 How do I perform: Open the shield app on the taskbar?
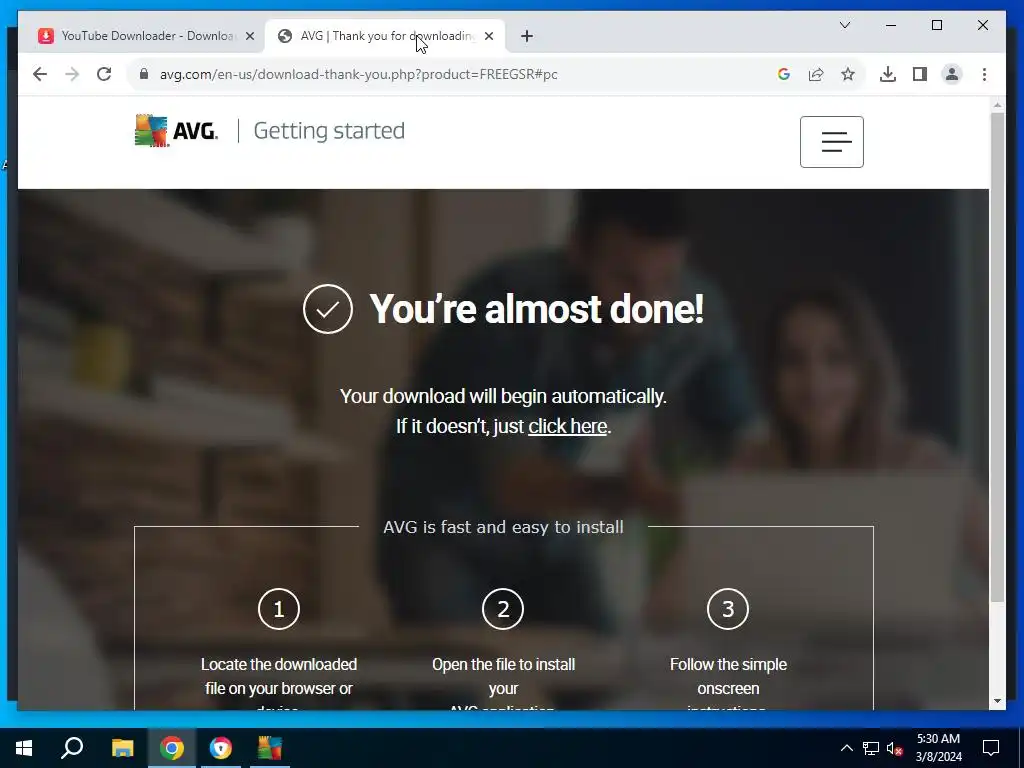(x=221, y=748)
